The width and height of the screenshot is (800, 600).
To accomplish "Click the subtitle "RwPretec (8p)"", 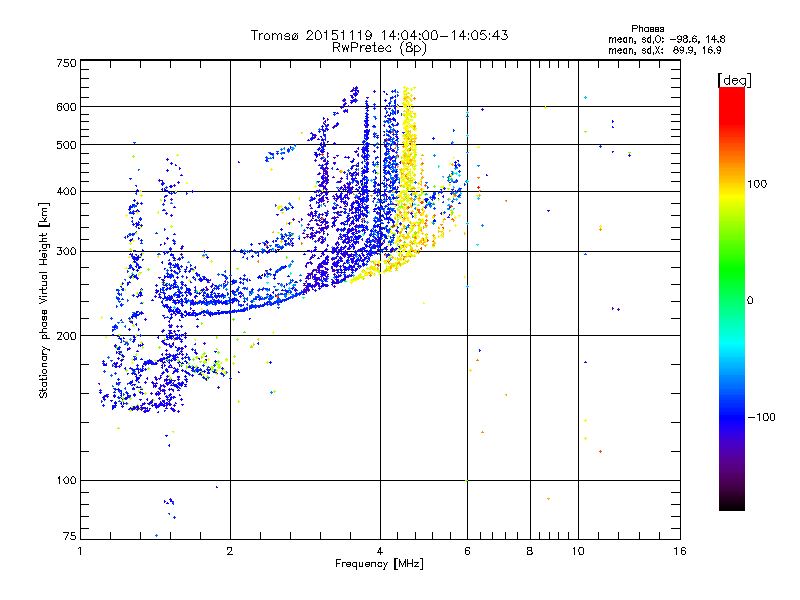I will [x=379, y=48].
